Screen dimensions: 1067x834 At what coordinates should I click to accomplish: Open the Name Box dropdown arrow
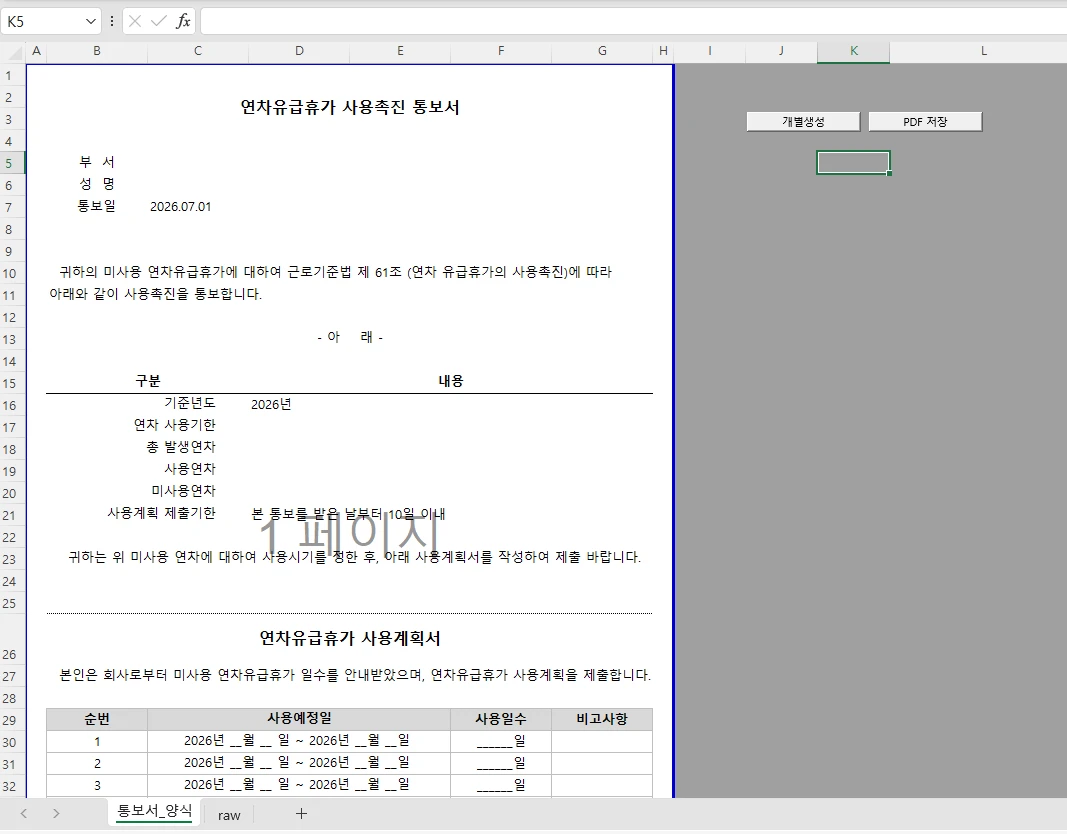91,22
